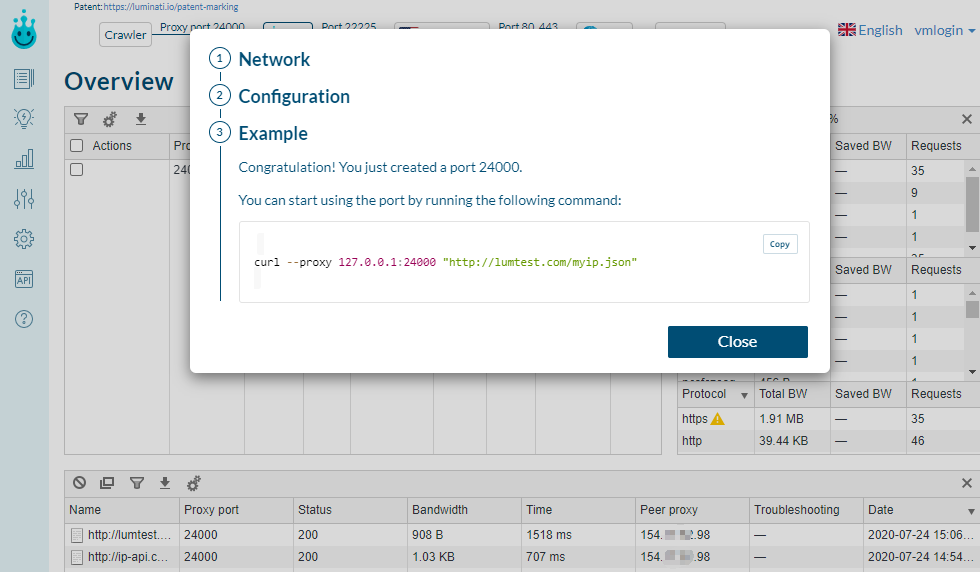Image resolution: width=980 pixels, height=572 pixels.
Task: Open the logs list icon in sidebar
Action: pyautogui.click(x=24, y=78)
